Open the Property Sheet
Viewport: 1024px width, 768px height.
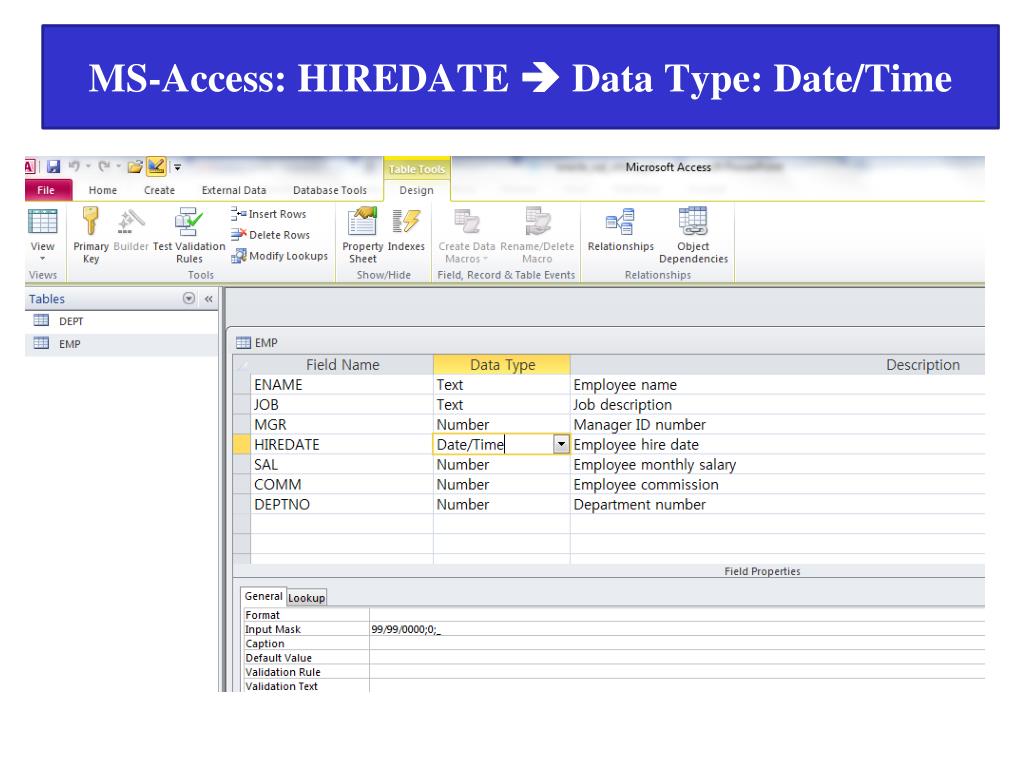coord(362,235)
